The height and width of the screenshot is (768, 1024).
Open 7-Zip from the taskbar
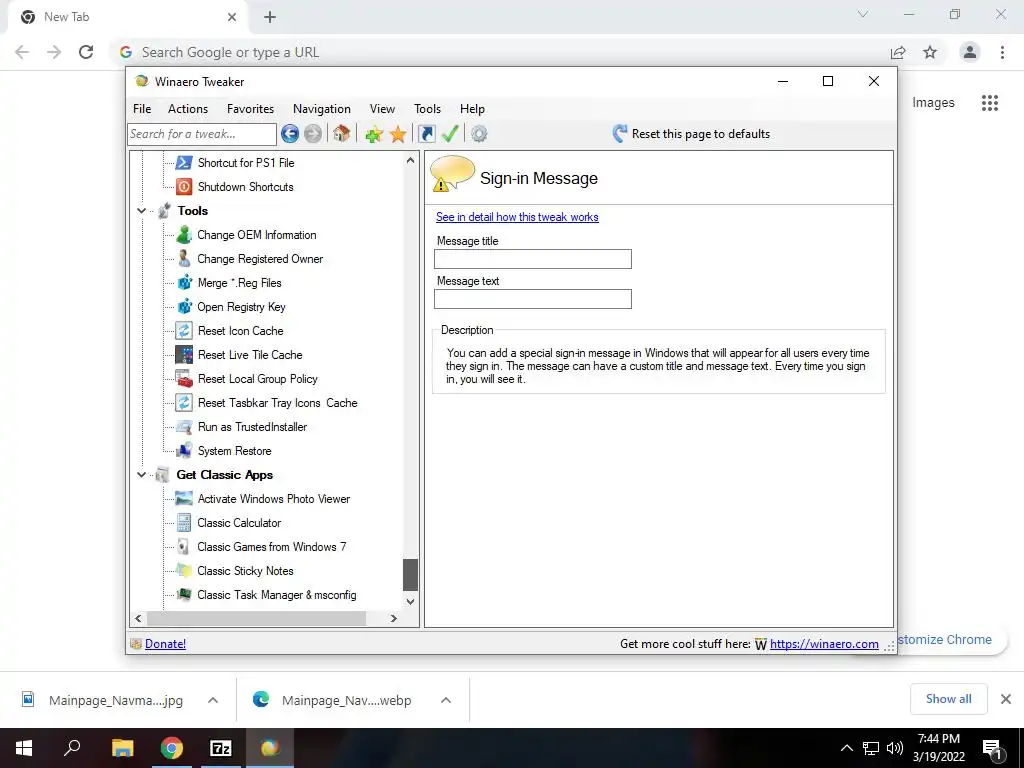[221, 748]
